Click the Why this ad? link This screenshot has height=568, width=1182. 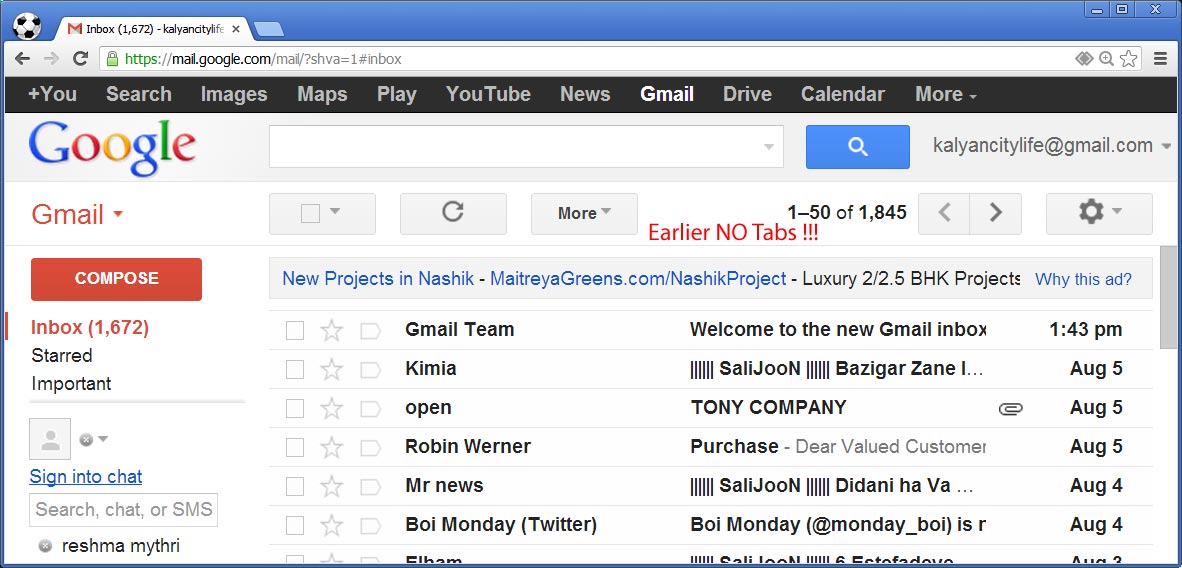[1083, 279]
